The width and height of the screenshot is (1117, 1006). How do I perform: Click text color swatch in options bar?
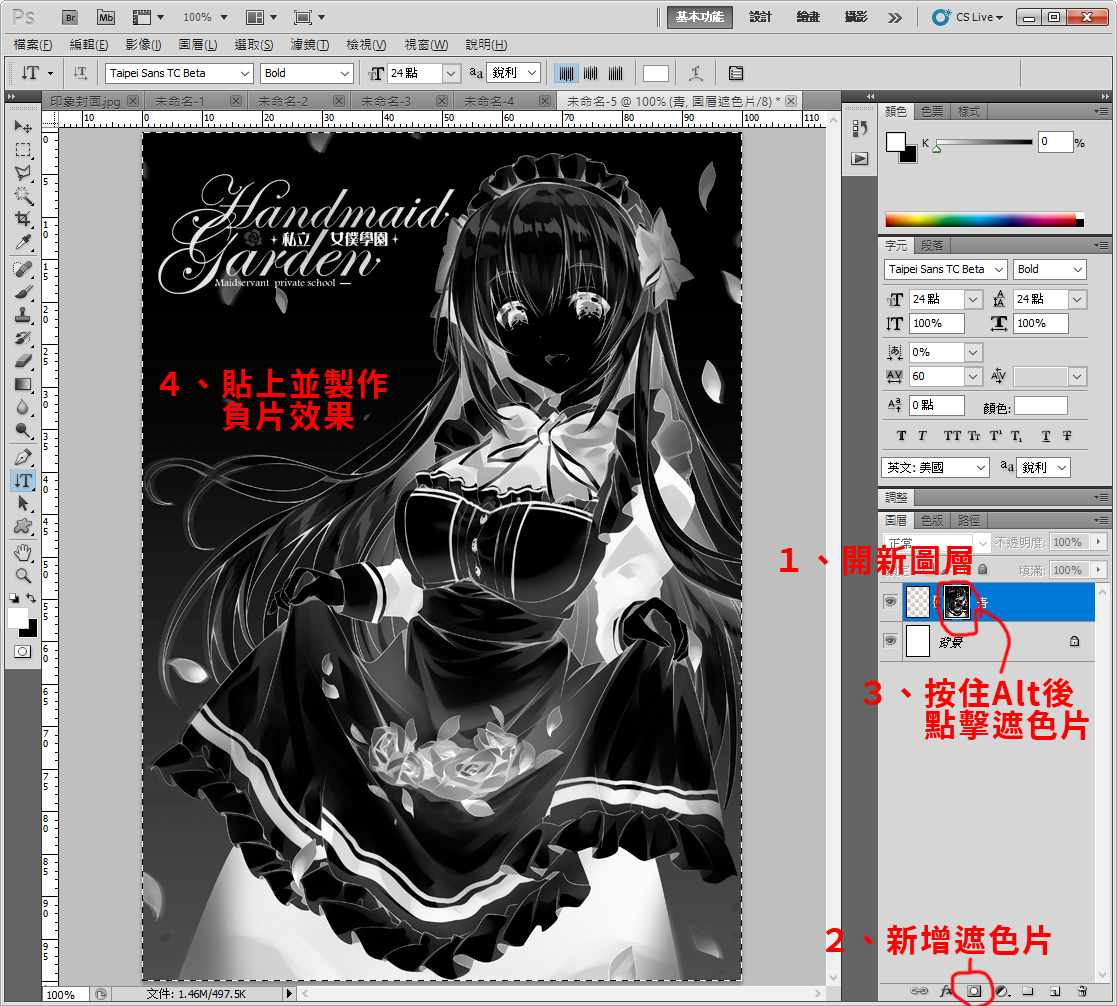pos(655,73)
